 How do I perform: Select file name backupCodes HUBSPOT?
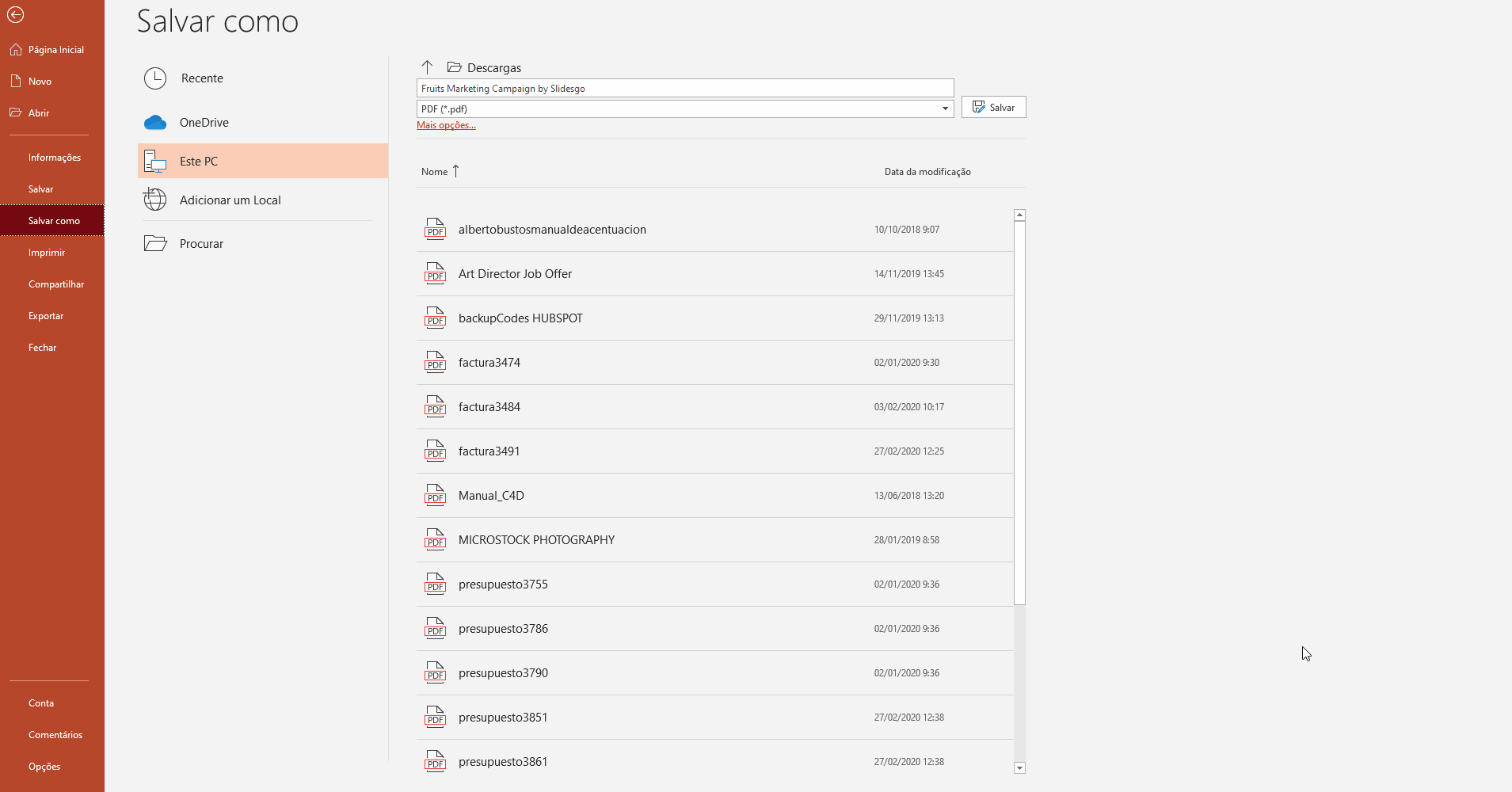pyautogui.click(x=520, y=318)
